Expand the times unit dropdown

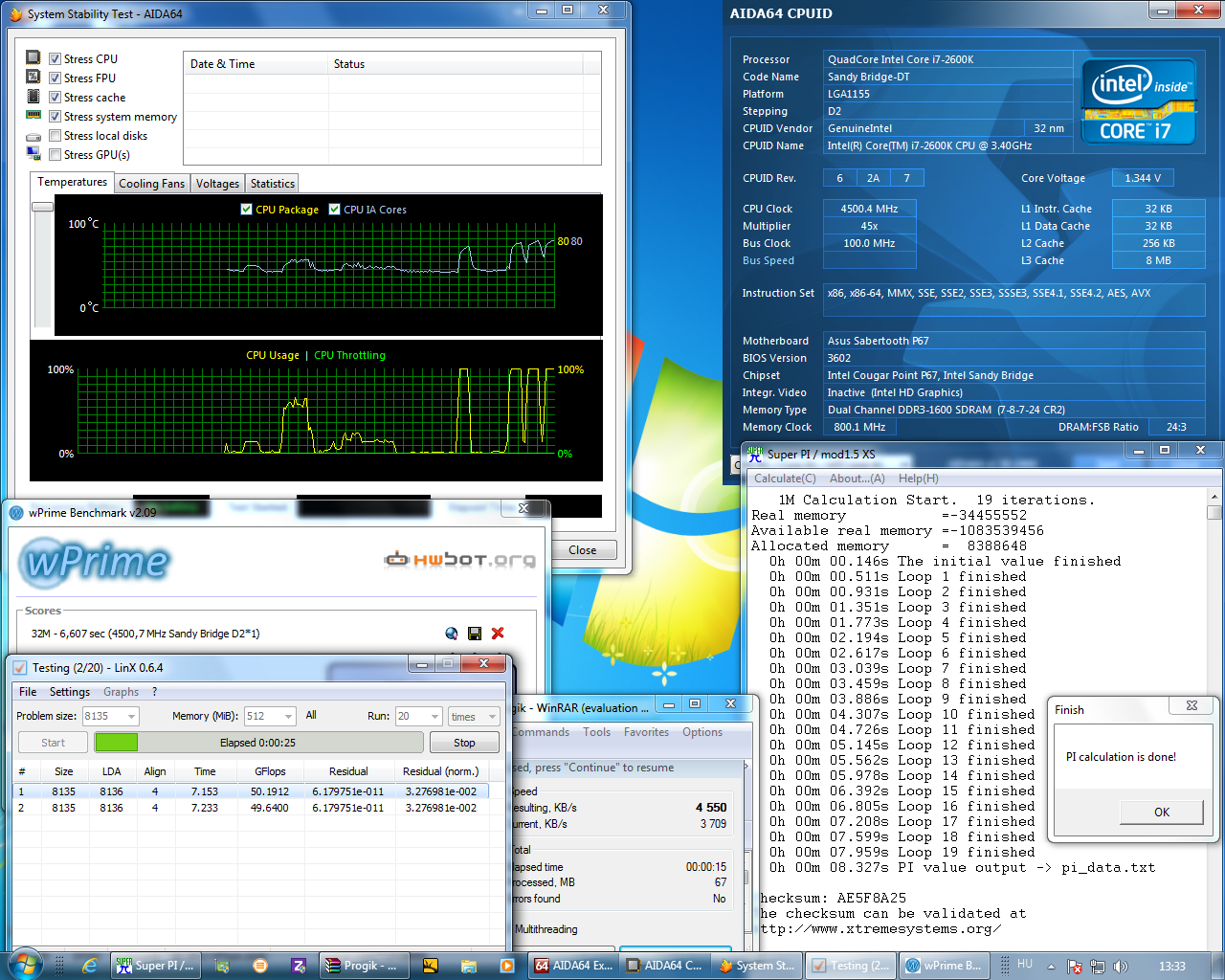pos(492,716)
